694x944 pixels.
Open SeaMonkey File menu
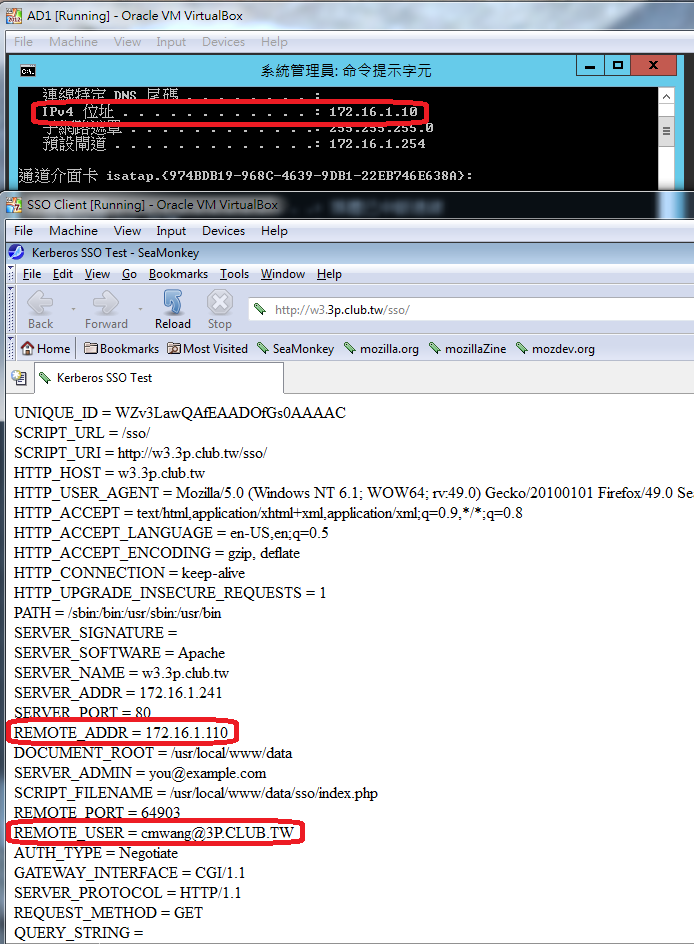32,274
